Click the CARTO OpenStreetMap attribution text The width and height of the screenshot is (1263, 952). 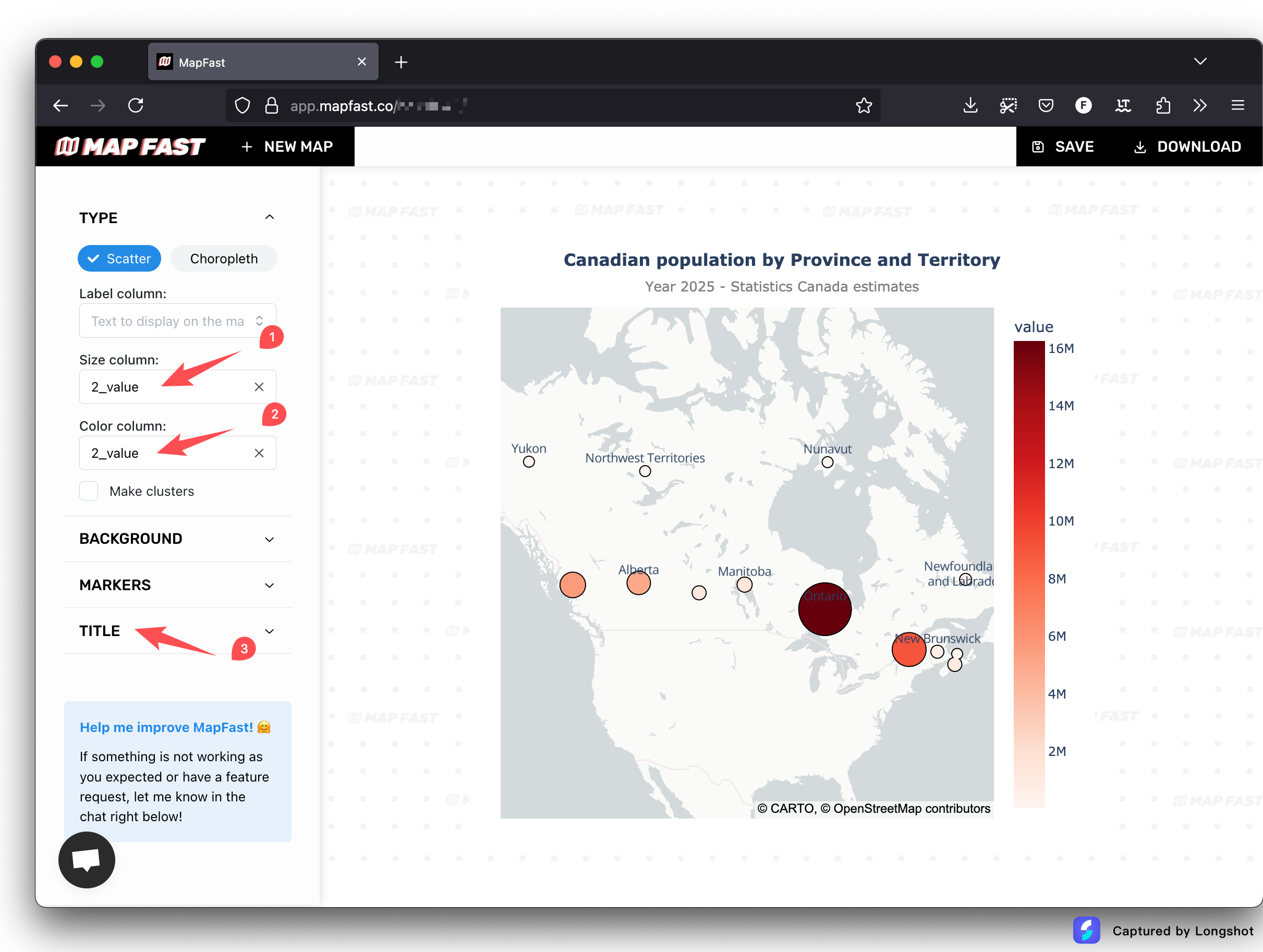(x=873, y=809)
